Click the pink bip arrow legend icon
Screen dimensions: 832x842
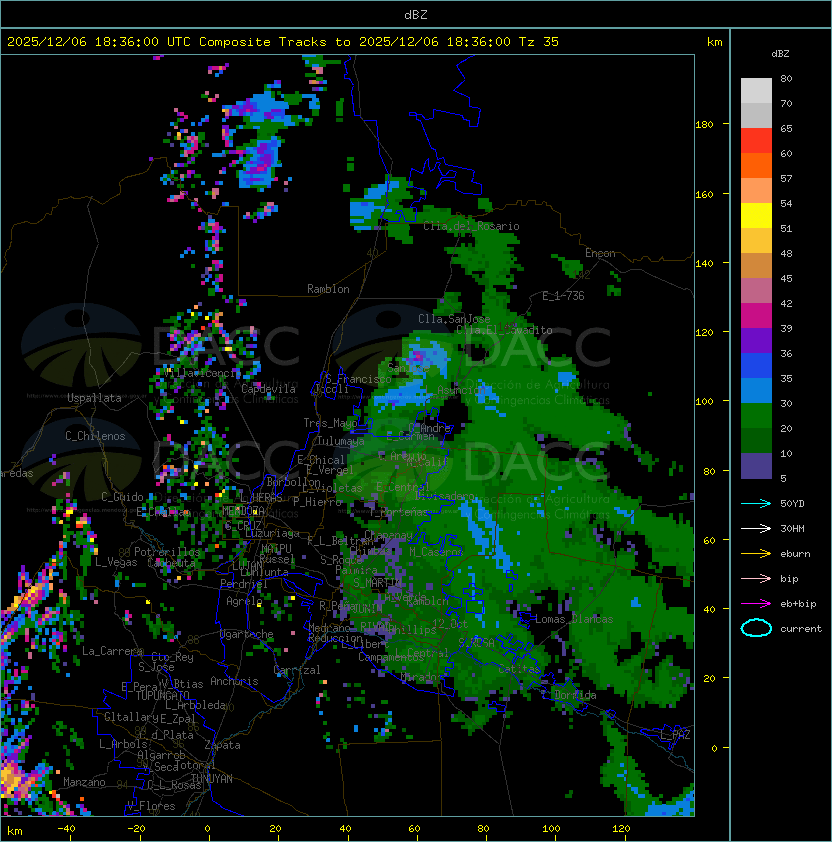pyautogui.click(x=756, y=579)
